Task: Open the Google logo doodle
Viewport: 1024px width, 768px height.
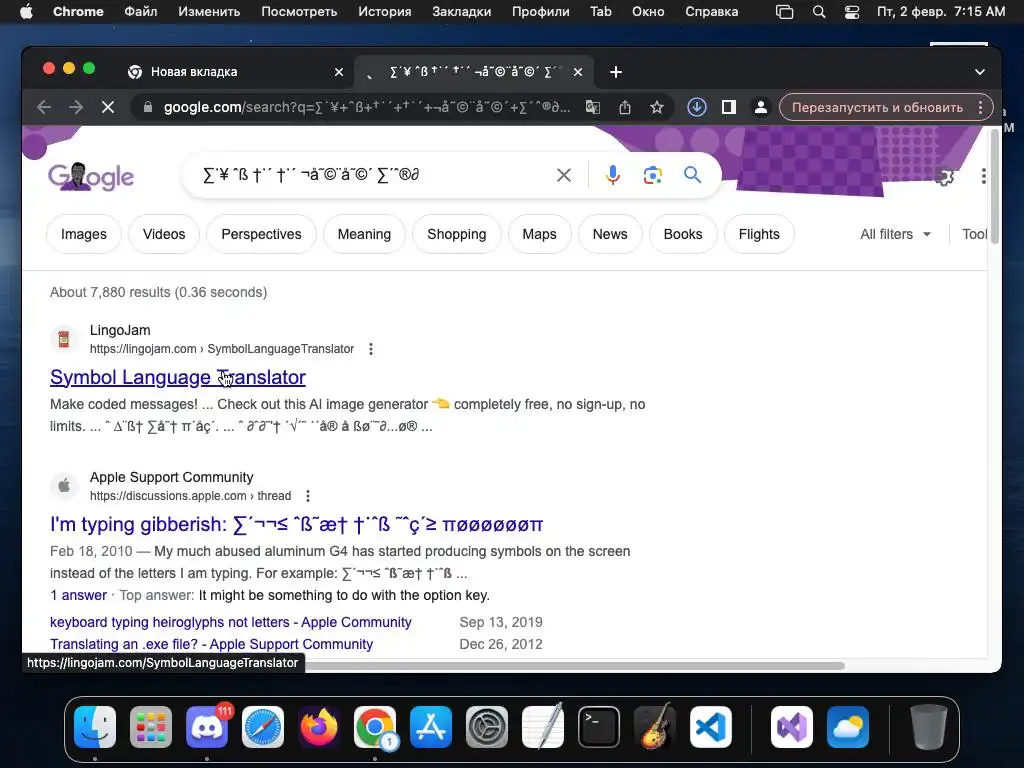Action: pyautogui.click(x=91, y=176)
